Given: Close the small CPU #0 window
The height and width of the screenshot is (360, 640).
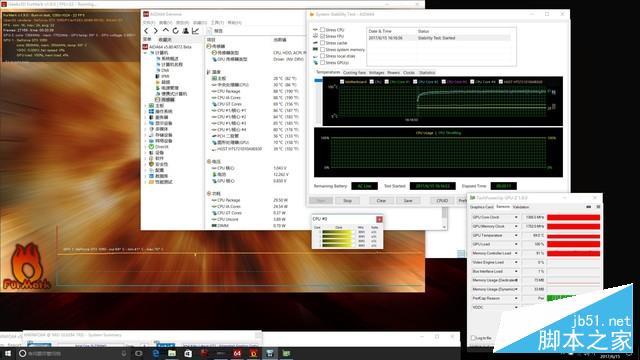Looking at the screenshot, I should (x=379, y=219).
